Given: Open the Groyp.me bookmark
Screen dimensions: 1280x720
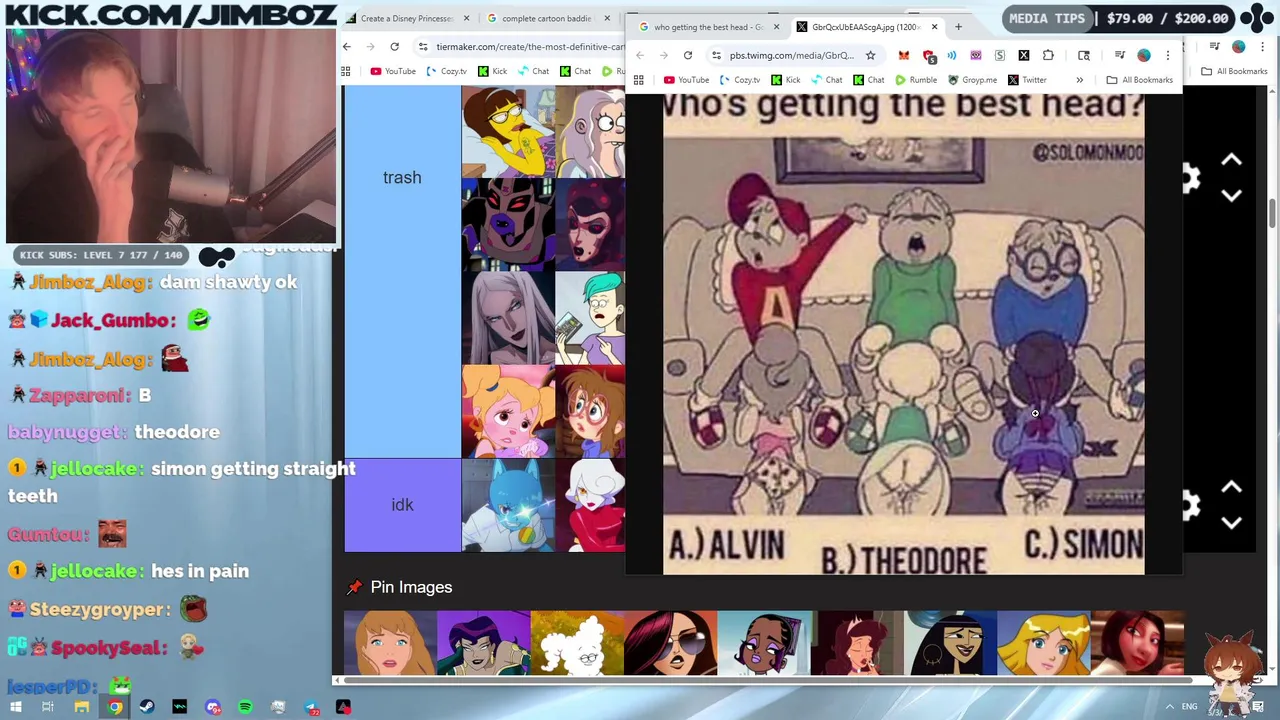Looking at the screenshot, I should pos(972,80).
